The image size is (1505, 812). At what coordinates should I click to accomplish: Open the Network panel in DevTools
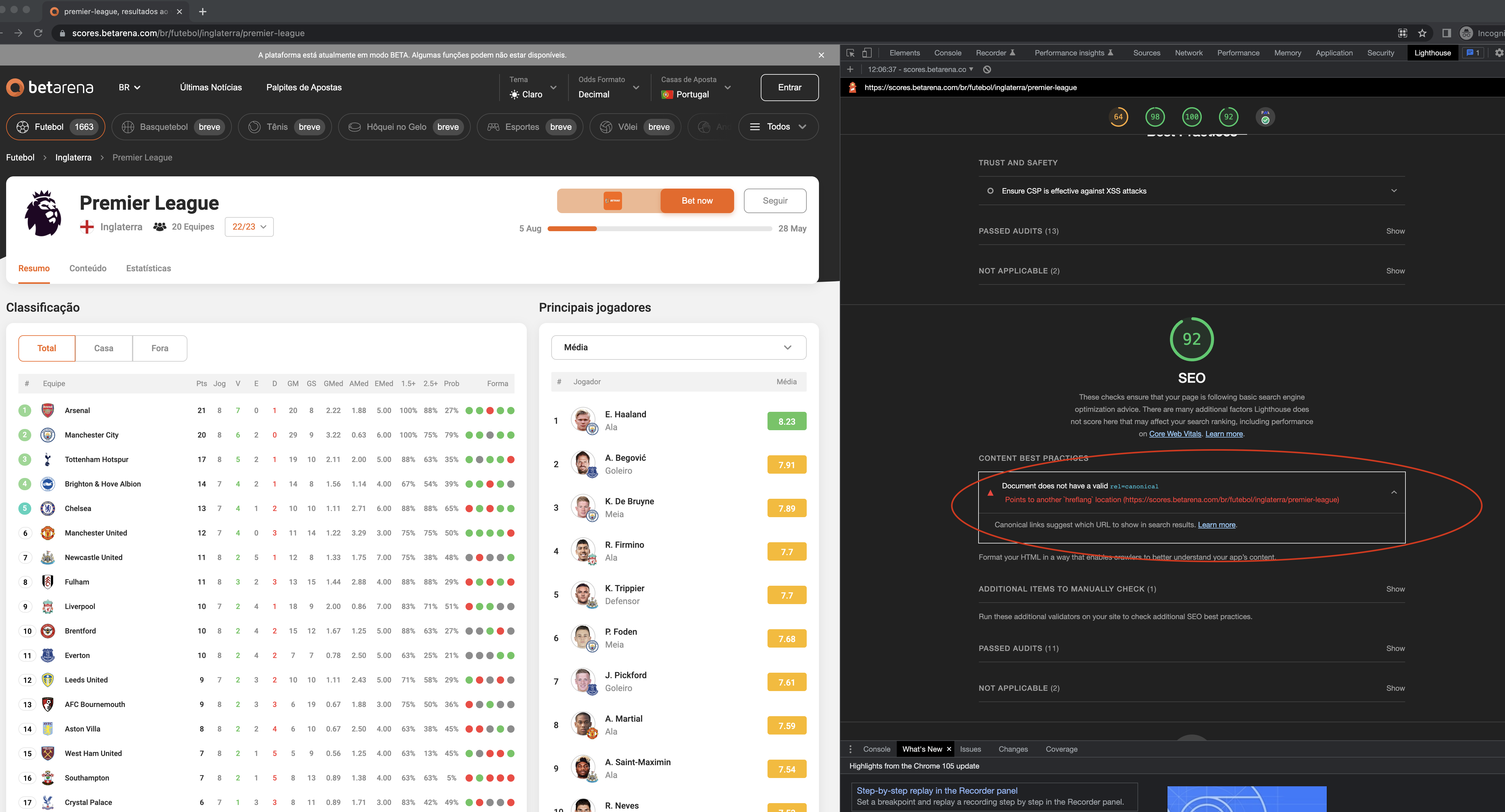pyautogui.click(x=1189, y=53)
